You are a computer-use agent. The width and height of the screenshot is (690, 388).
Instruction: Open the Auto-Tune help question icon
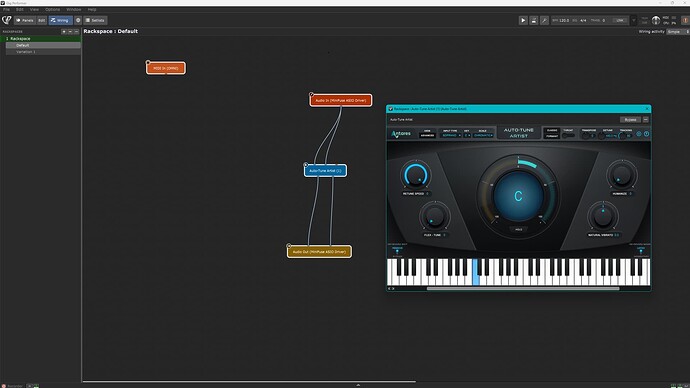pos(646,134)
